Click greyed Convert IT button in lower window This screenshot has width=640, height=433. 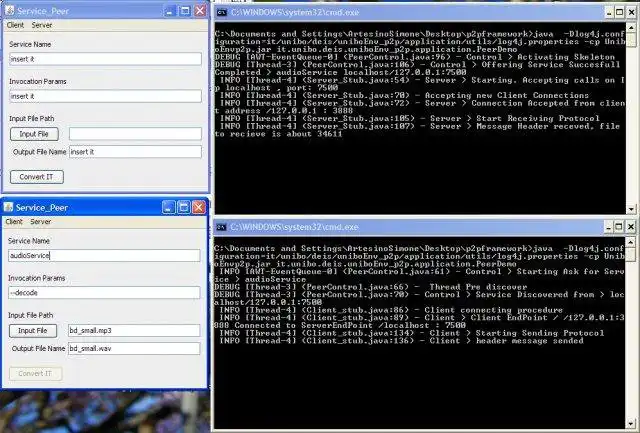(35, 373)
